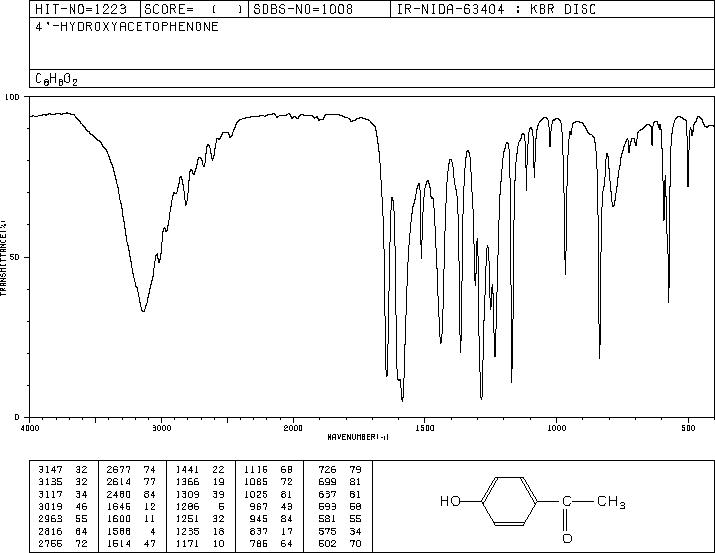Click the carbonyl O atom in the structure
Image resolution: width=715 pixels, height=553 pixels.
[x=567, y=538]
